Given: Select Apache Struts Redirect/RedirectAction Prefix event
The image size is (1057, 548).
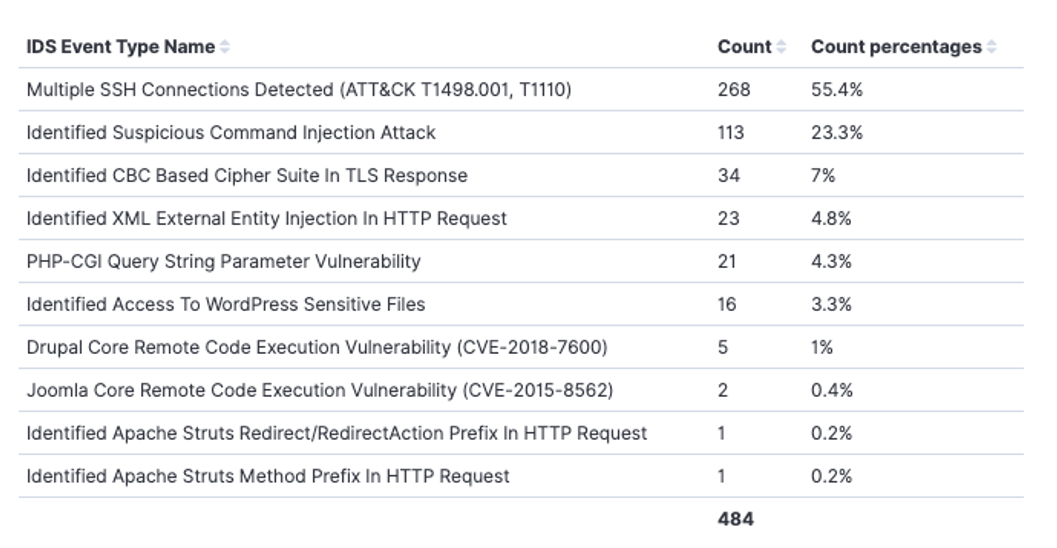Looking at the screenshot, I should coord(337,434).
